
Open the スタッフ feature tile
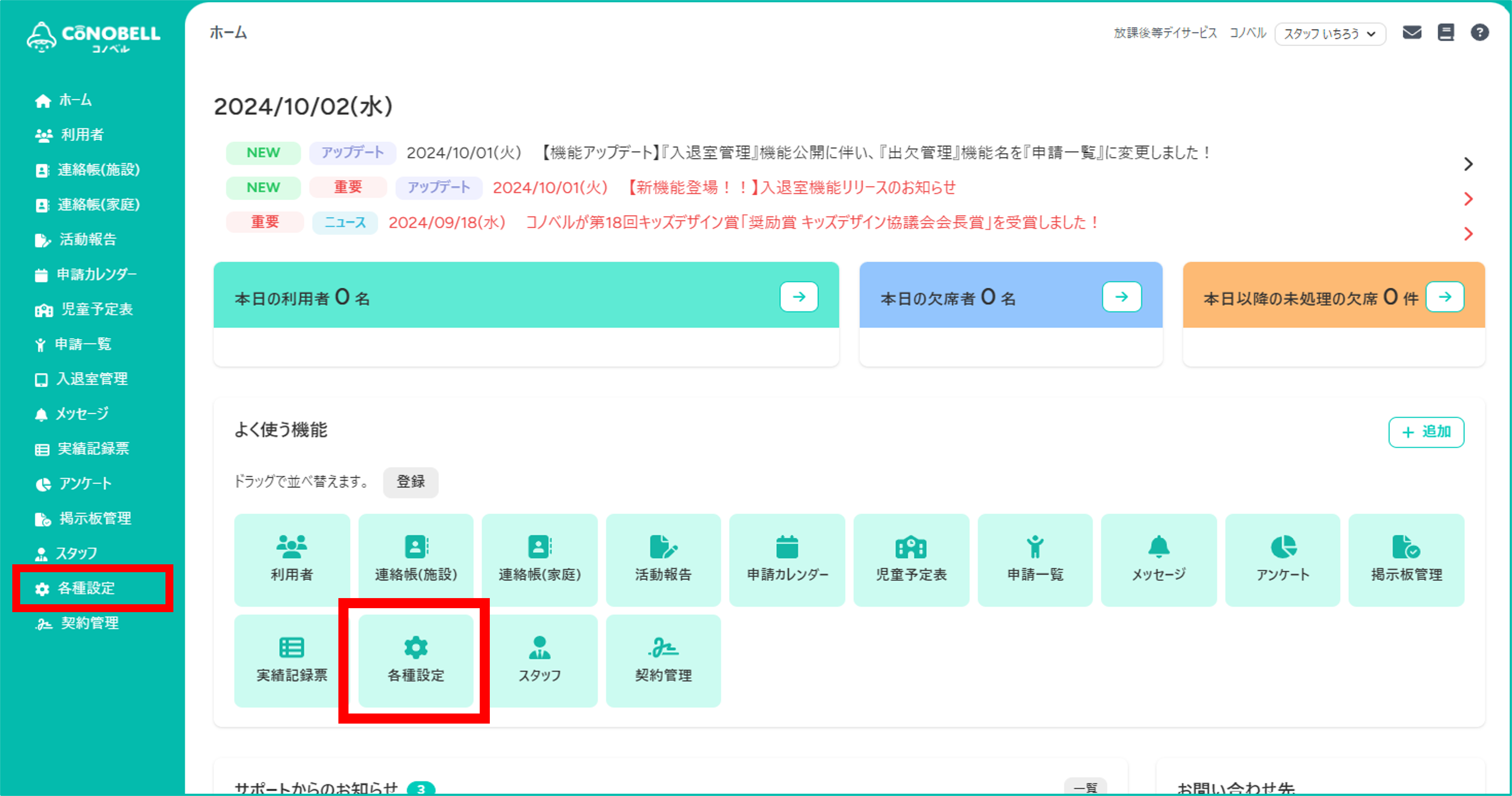click(x=539, y=661)
